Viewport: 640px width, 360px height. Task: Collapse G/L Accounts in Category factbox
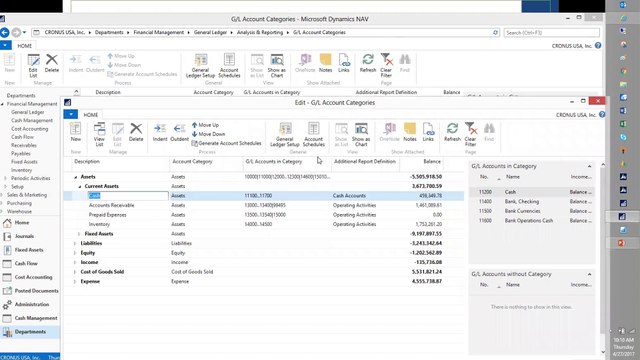pos(589,166)
